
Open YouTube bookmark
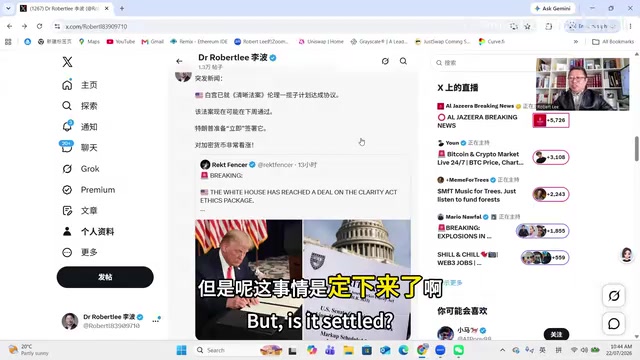(x=121, y=42)
